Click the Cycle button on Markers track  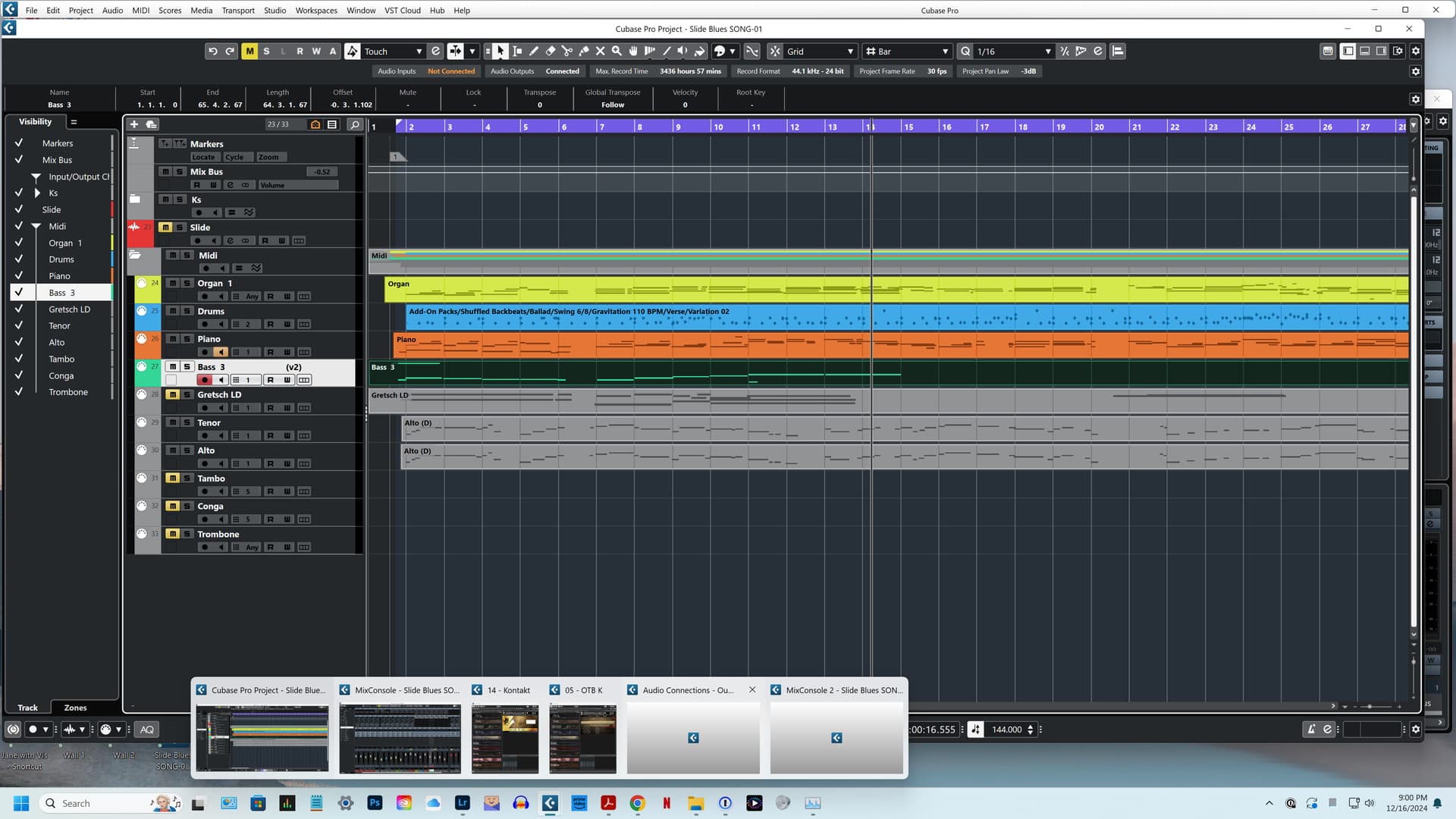pyautogui.click(x=234, y=157)
